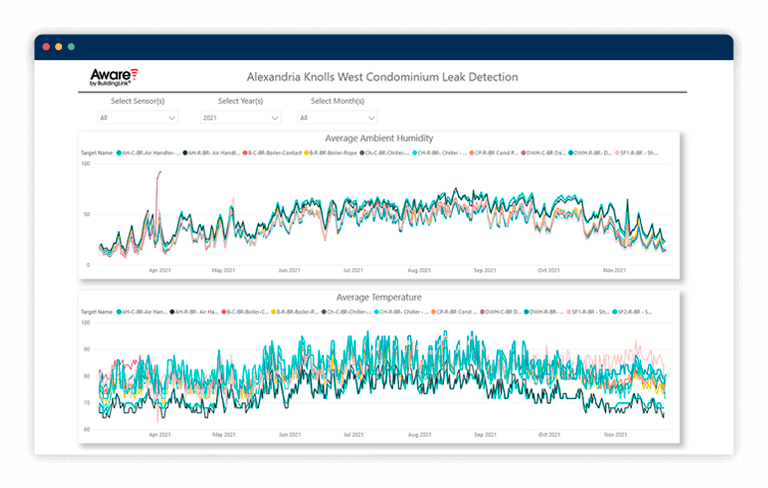
Task: Click the red close window dot
Action: [46, 47]
